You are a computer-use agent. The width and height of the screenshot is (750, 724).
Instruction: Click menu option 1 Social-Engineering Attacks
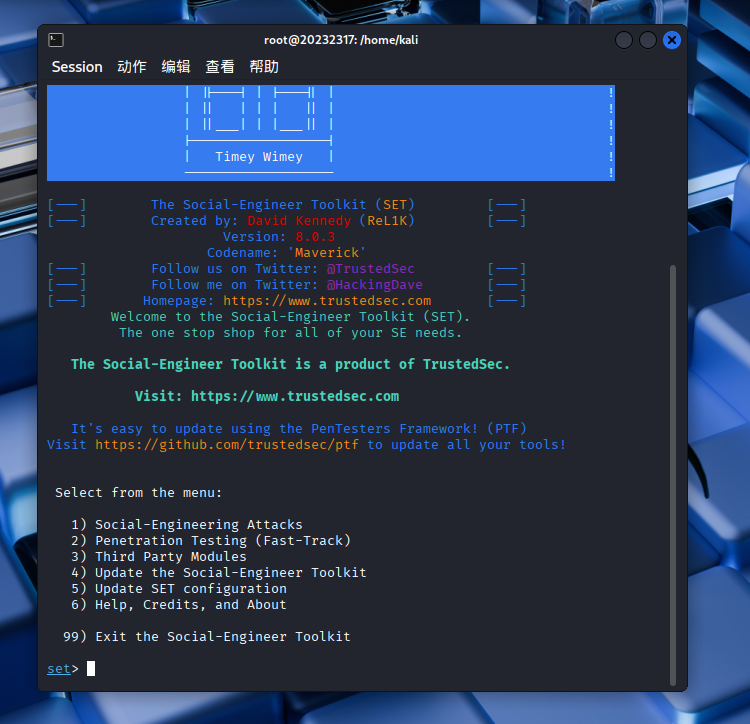tap(187, 525)
